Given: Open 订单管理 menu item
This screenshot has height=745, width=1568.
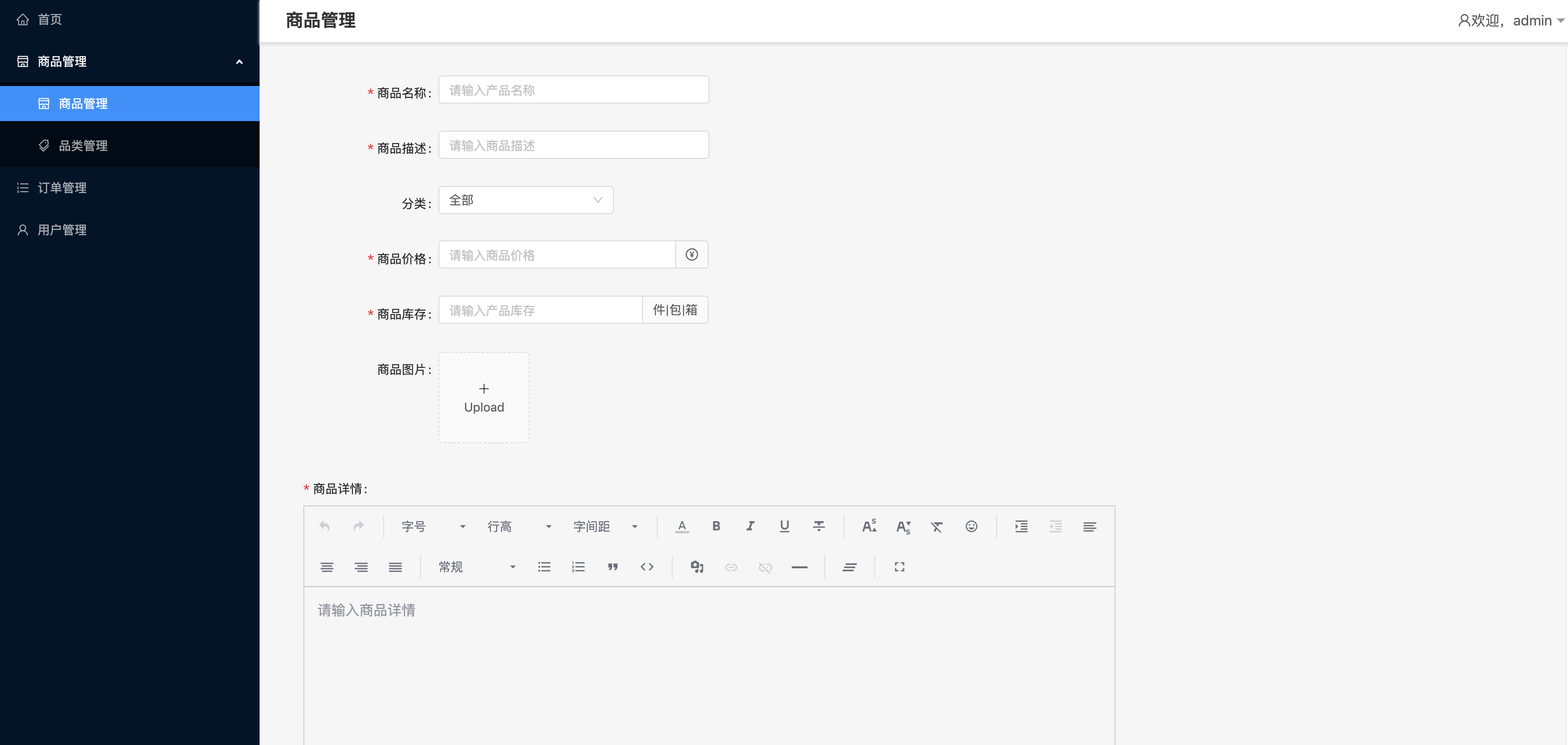Looking at the screenshot, I should pyautogui.click(x=62, y=188).
